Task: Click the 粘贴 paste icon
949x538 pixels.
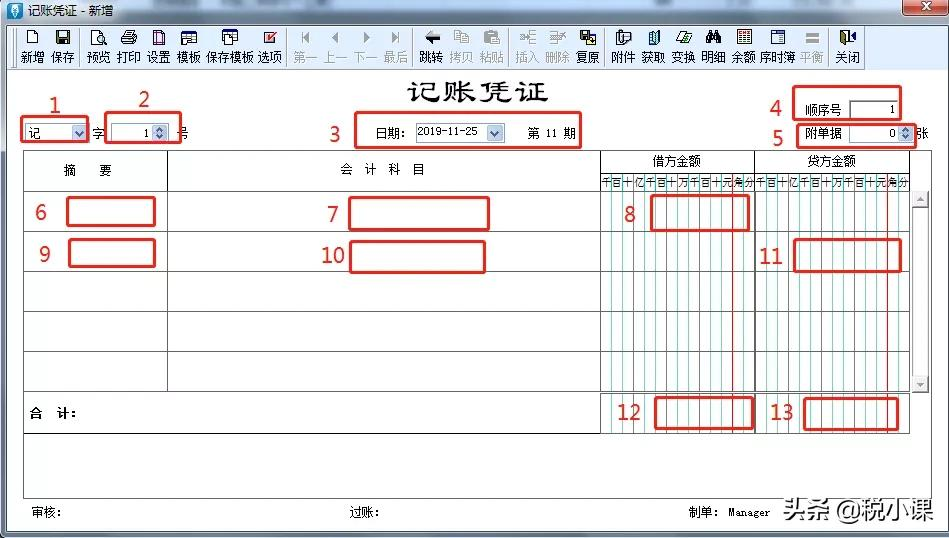Action: [x=491, y=47]
